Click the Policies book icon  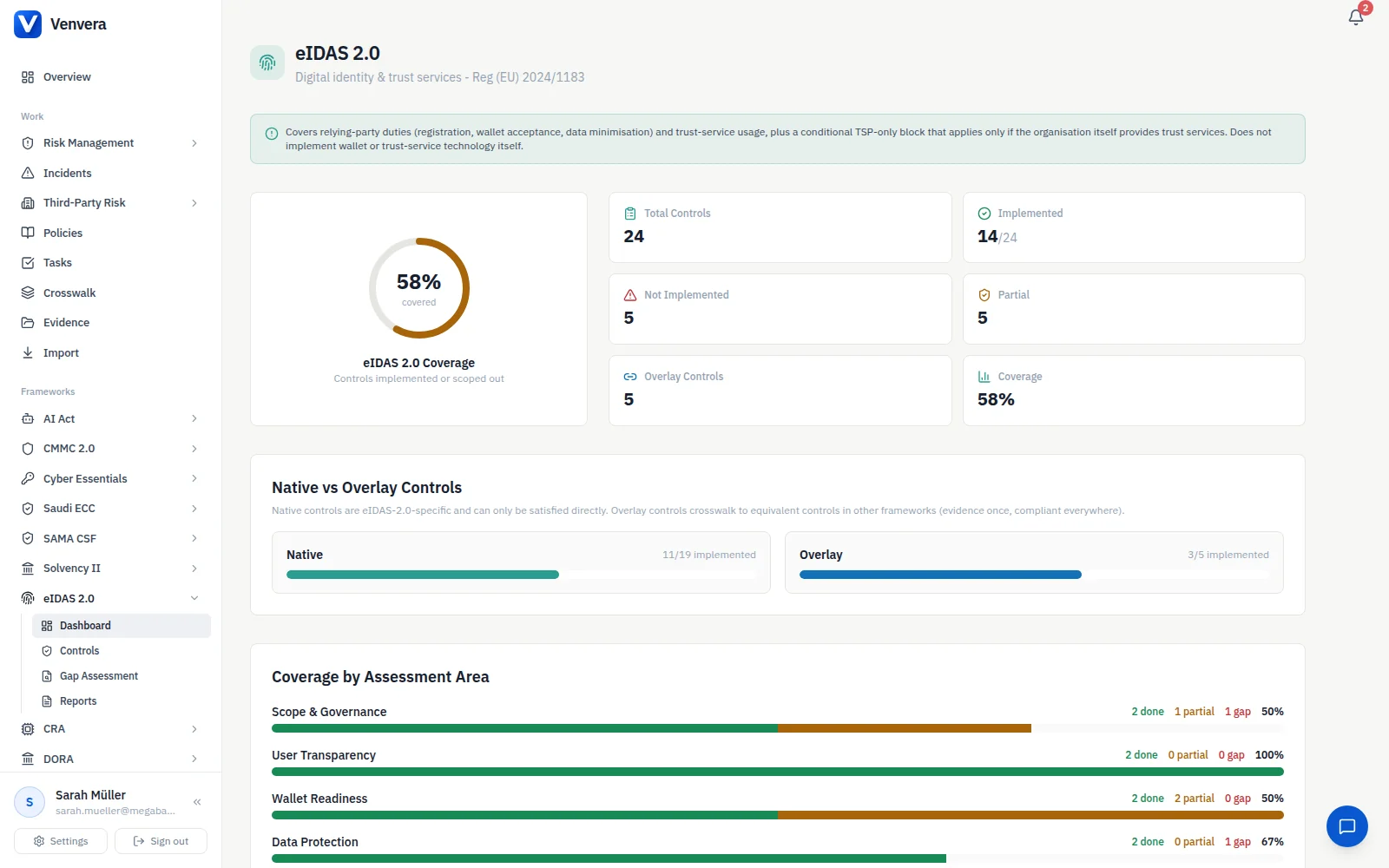(28, 233)
